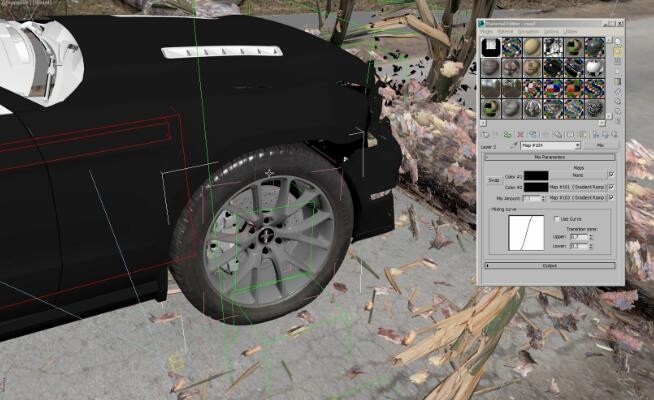Open the Map #104 name dropdown

tap(577, 145)
